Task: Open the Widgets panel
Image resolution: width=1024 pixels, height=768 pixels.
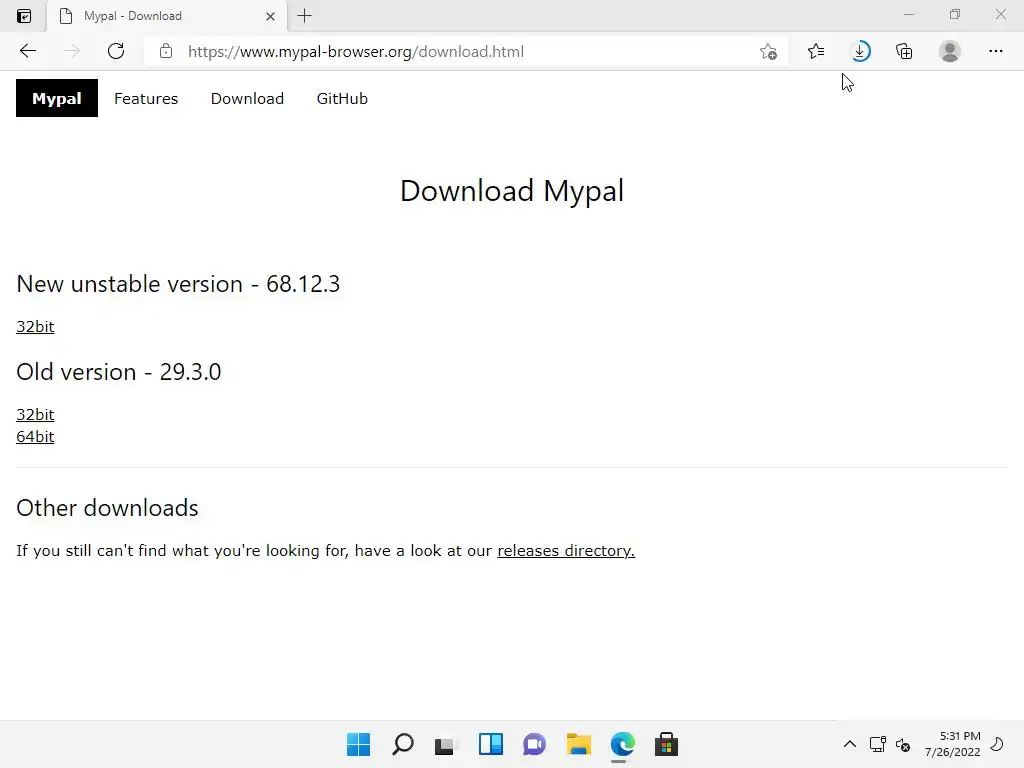Action: click(x=491, y=744)
